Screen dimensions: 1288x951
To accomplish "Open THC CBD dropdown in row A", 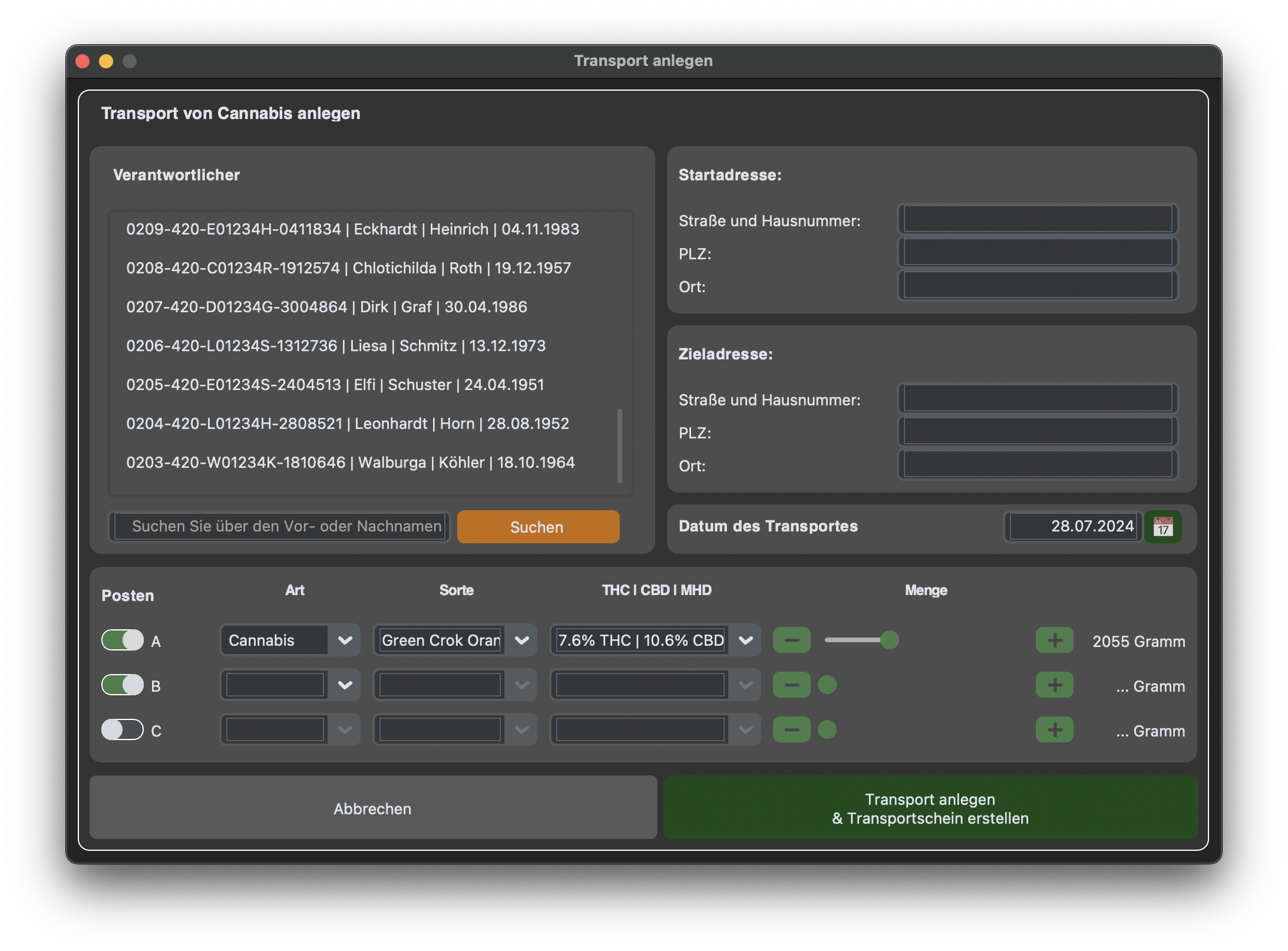I will tap(745, 640).
